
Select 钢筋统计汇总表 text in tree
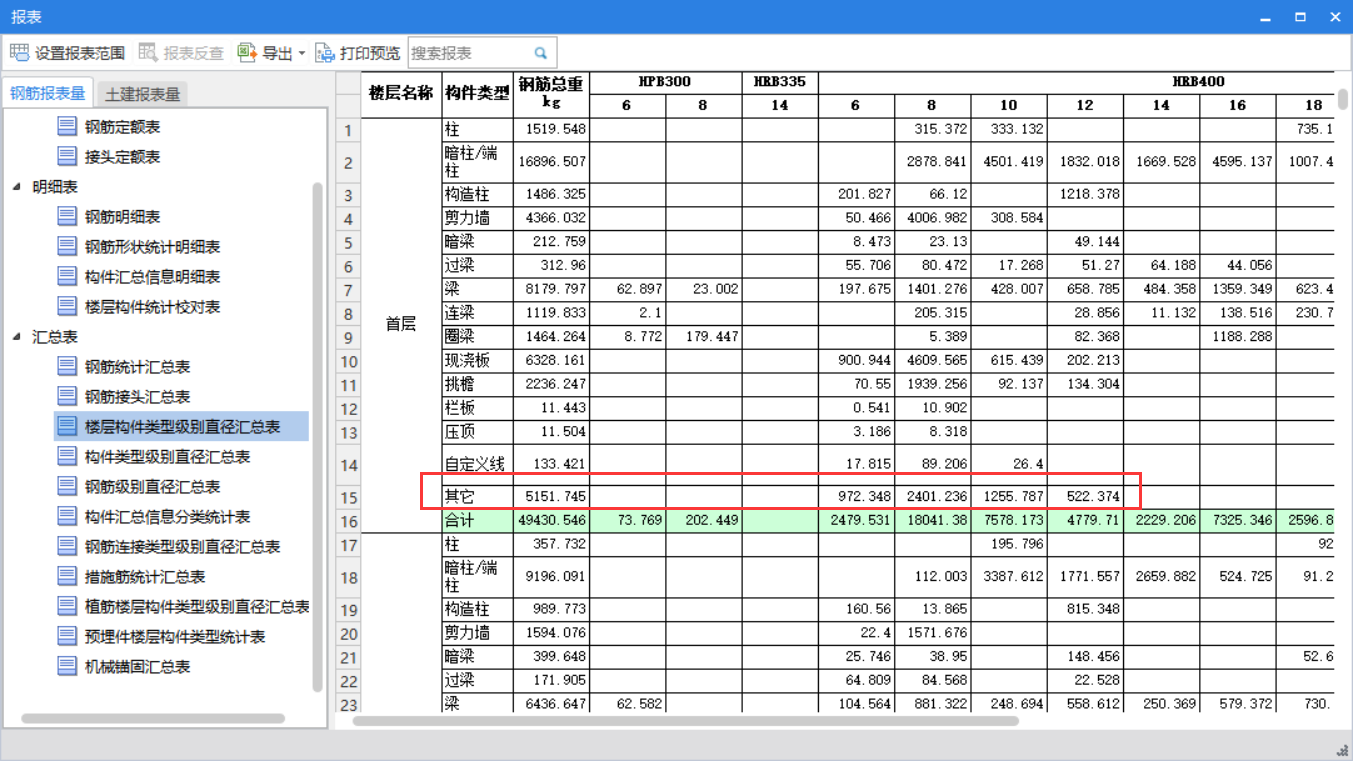138,367
